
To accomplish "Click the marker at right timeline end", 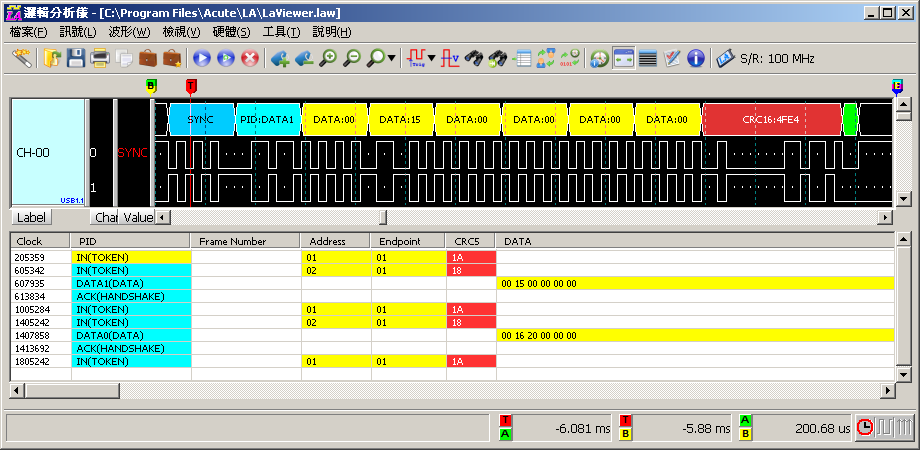I will click(897, 87).
